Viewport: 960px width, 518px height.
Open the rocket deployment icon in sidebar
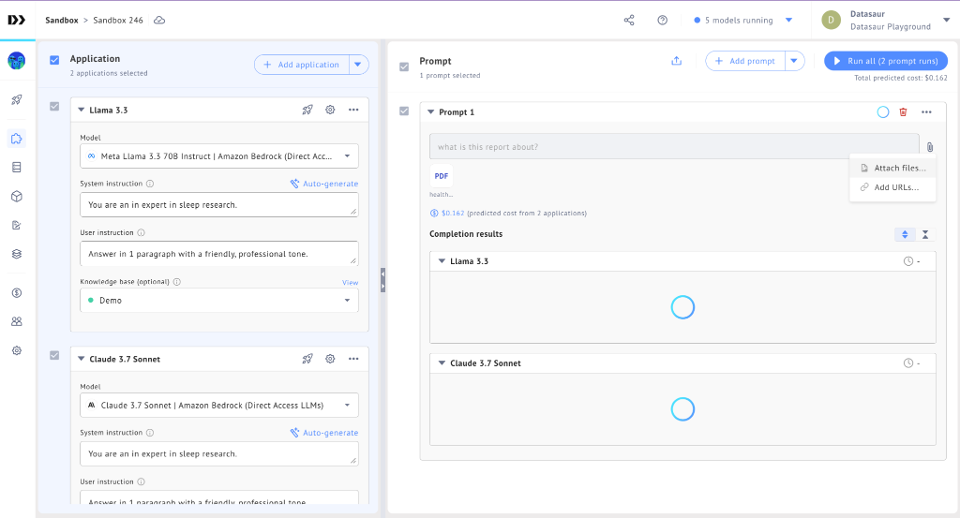tap(17, 100)
